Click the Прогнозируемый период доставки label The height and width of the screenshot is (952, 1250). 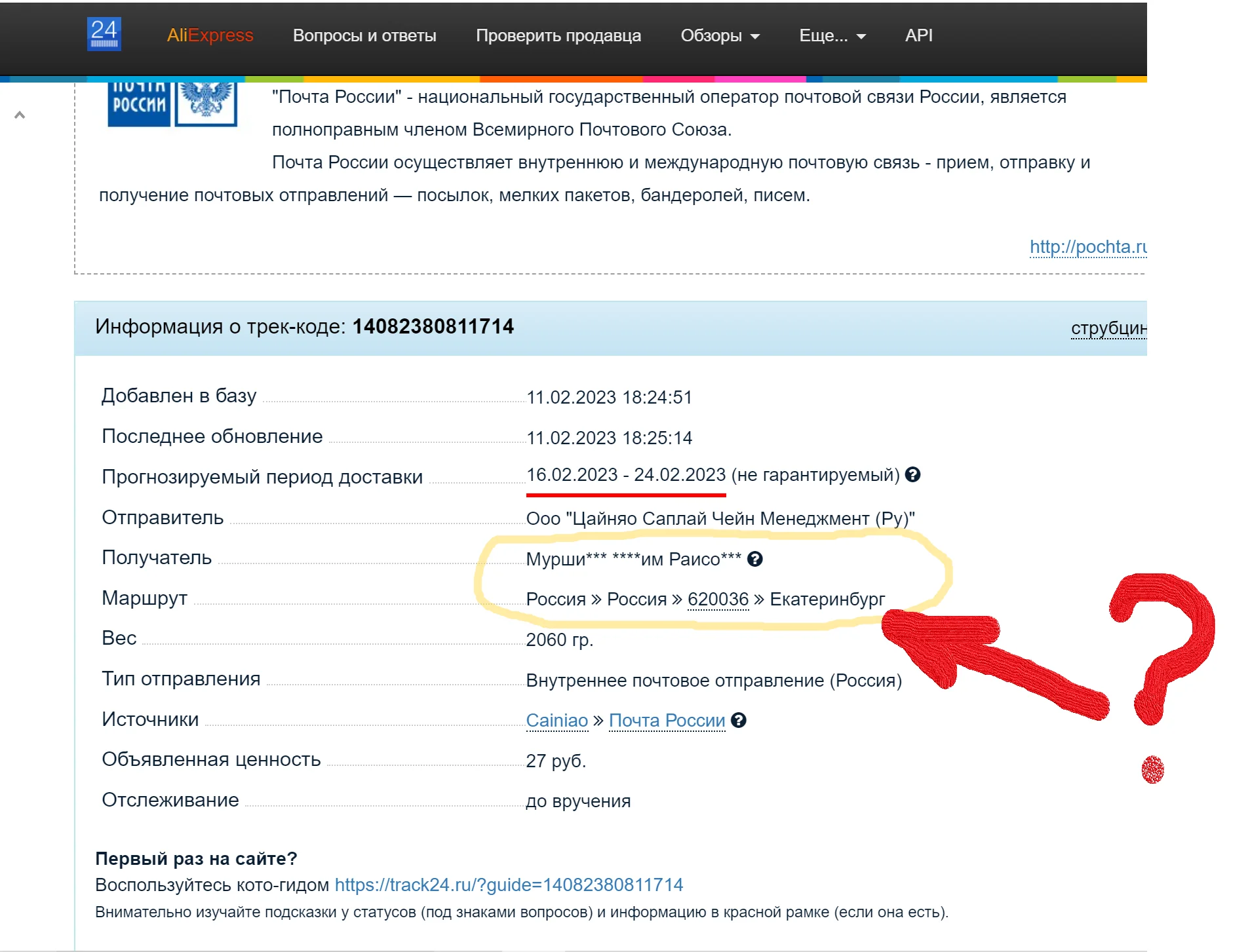pyautogui.click(x=262, y=477)
